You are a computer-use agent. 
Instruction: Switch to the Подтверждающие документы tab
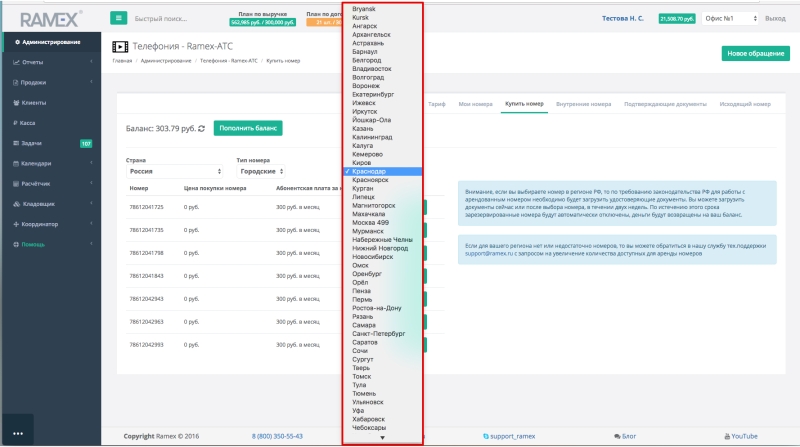point(665,104)
